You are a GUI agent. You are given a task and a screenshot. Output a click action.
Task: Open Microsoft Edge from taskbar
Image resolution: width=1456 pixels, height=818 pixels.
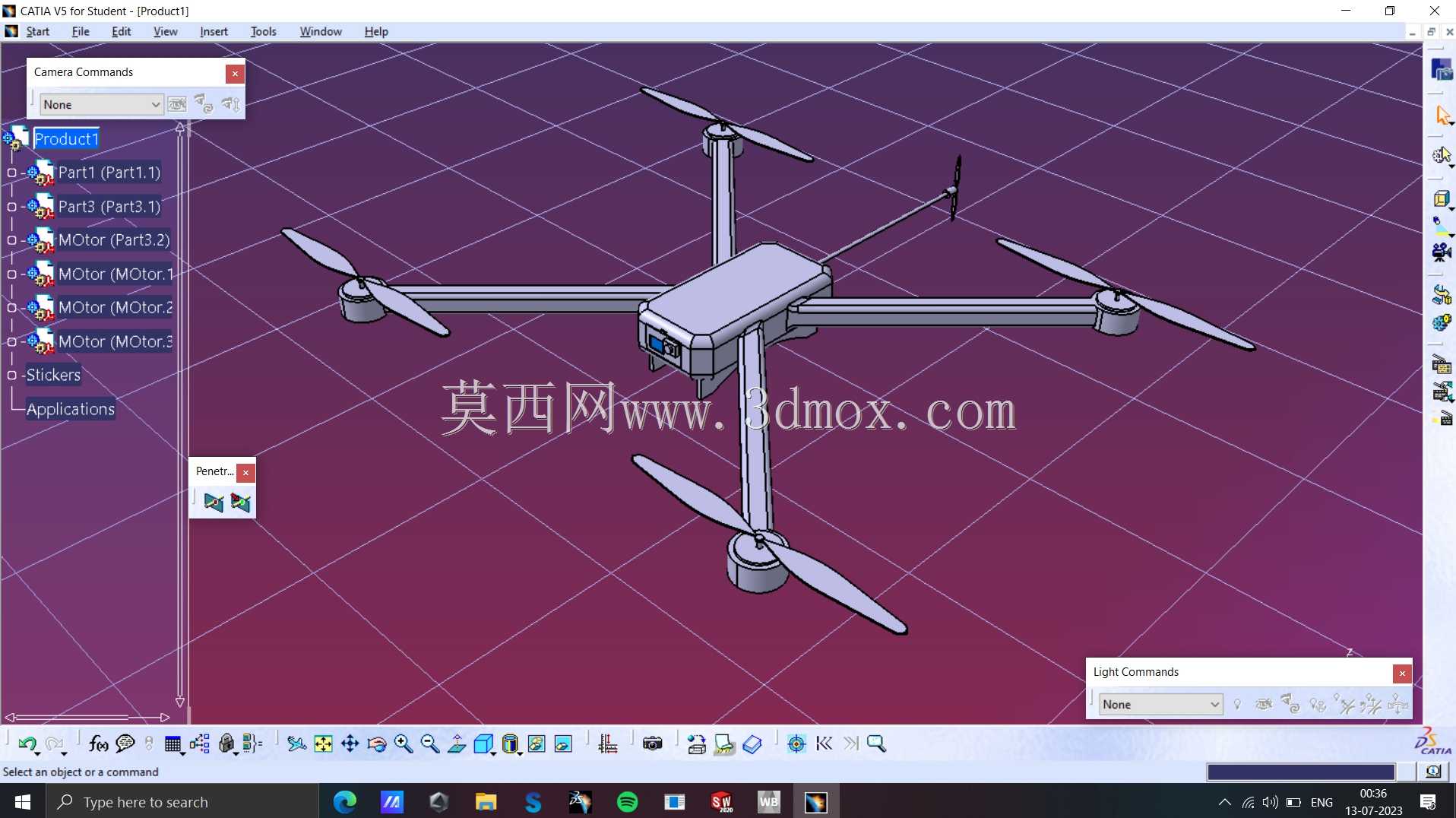click(345, 802)
